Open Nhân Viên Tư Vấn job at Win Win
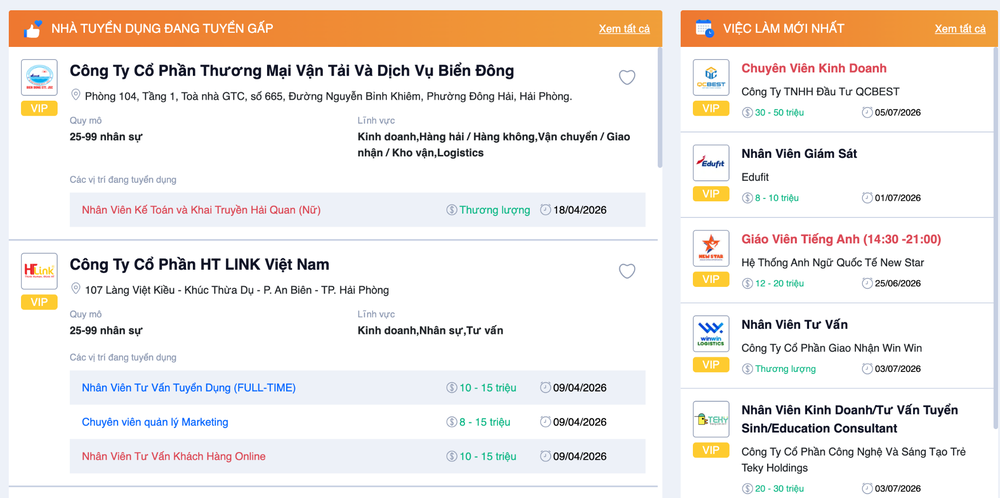The height and width of the screenshot is (498, 1000). pyautogui.click(x=795, y=325)
